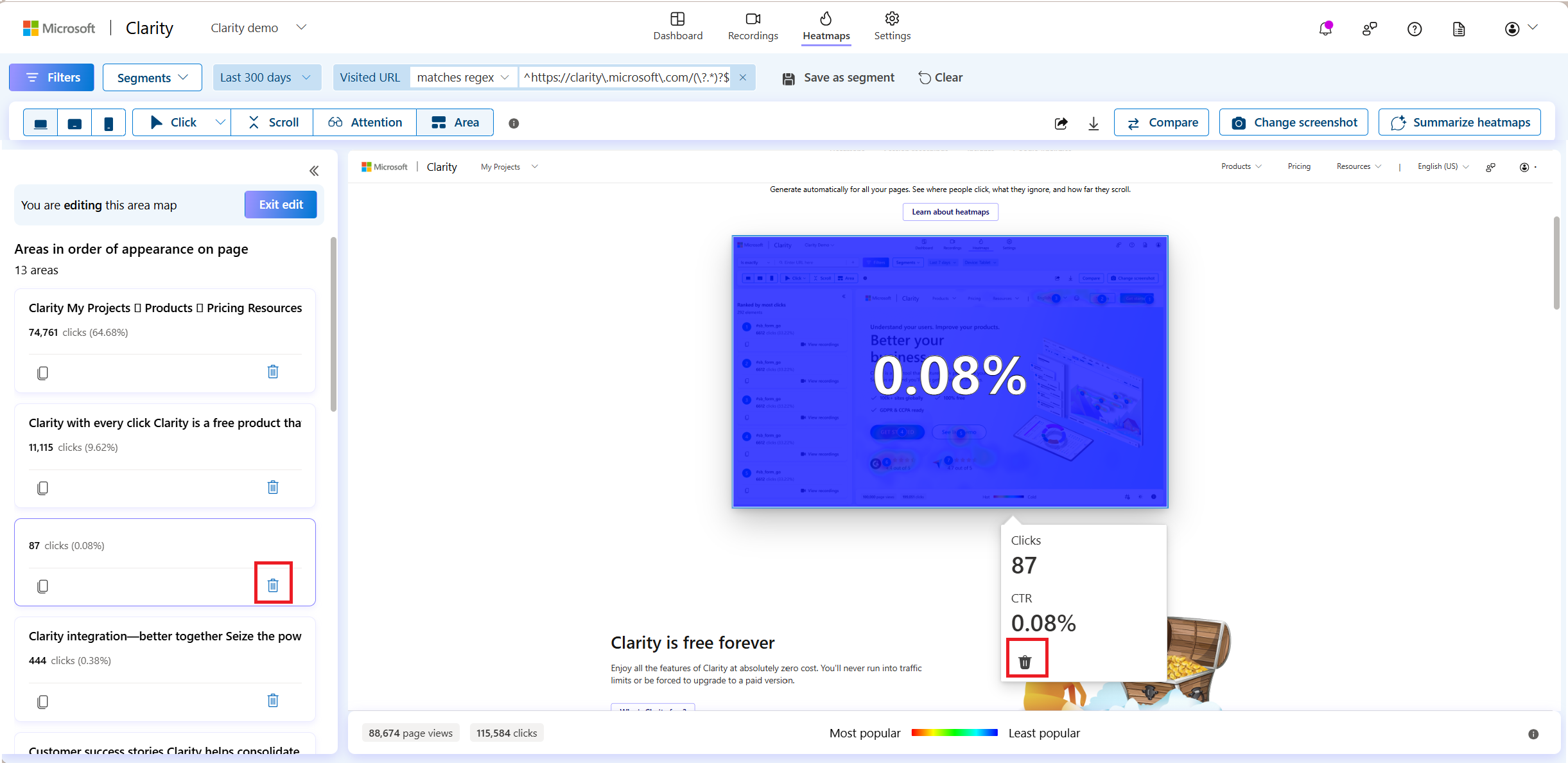Select the Click heatmap type
1568x763 pixels.
173,123
